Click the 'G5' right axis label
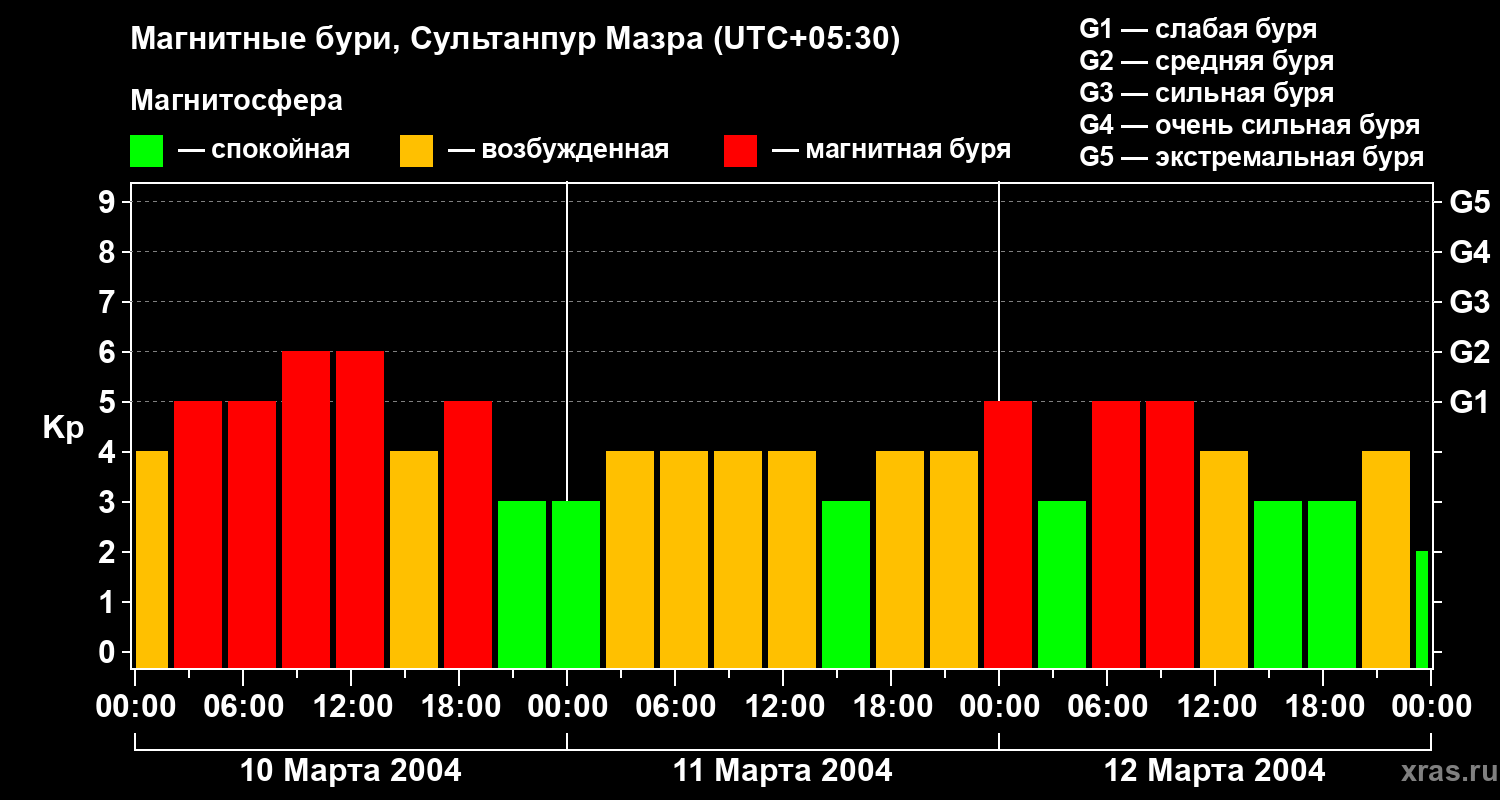 pyautogui.click(x=1469, y=202)
